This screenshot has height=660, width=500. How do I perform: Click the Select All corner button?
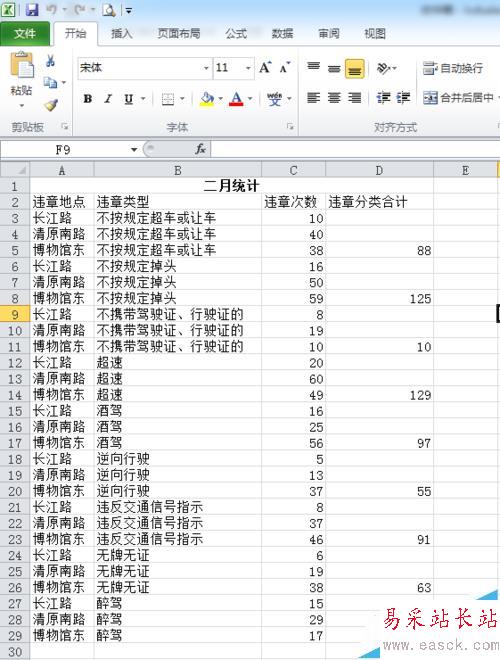pyautogui.click(x=15, y=170)
